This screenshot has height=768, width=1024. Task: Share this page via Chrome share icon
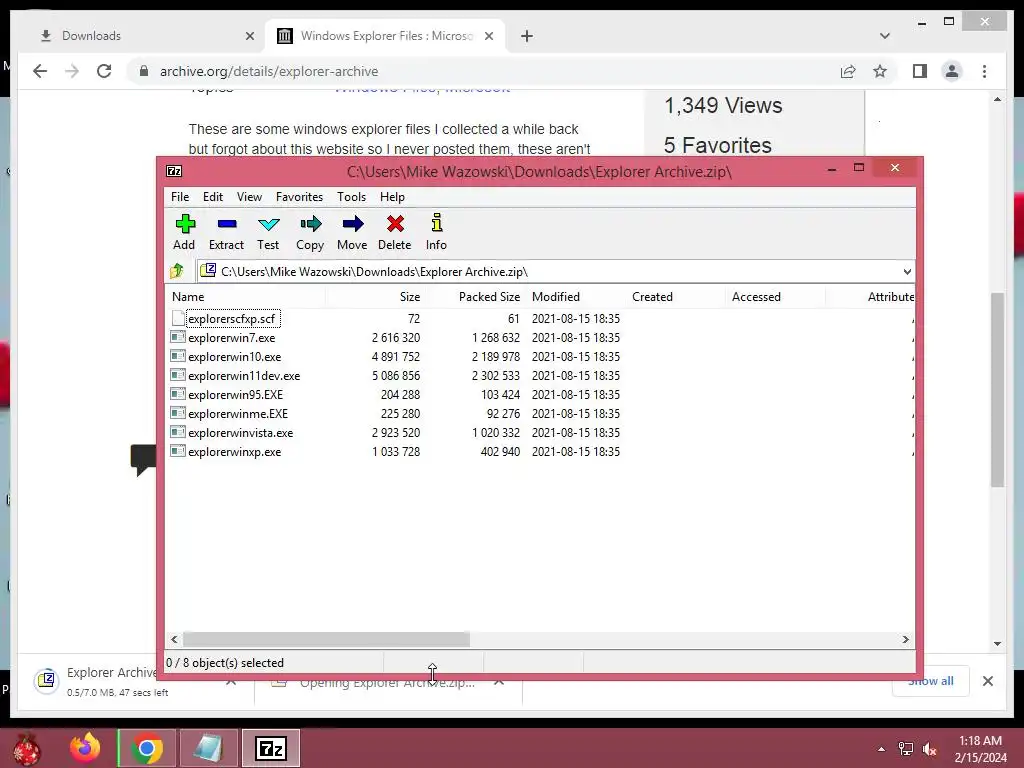pos(848,71)
